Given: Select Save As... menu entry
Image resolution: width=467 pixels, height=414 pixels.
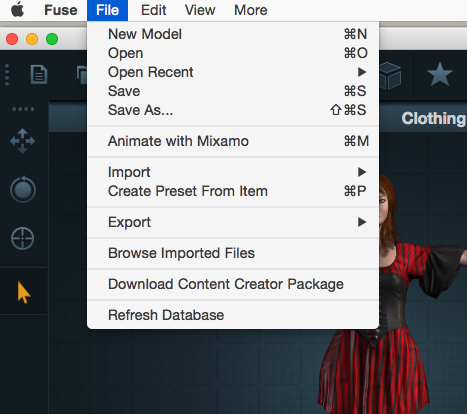Looking at the screenshot, I should tap(233, 110).
